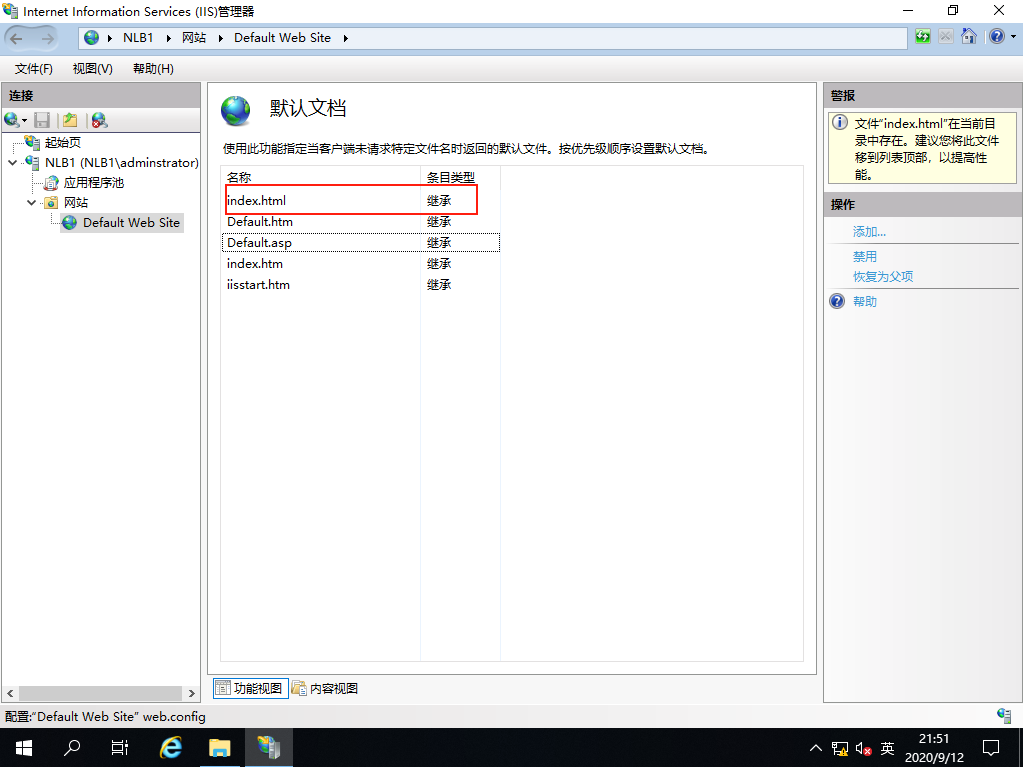The width and height of the screenshot is (1023, 767).
Task: Click left arrow of connections scrollbar
Action: (10, 693)
